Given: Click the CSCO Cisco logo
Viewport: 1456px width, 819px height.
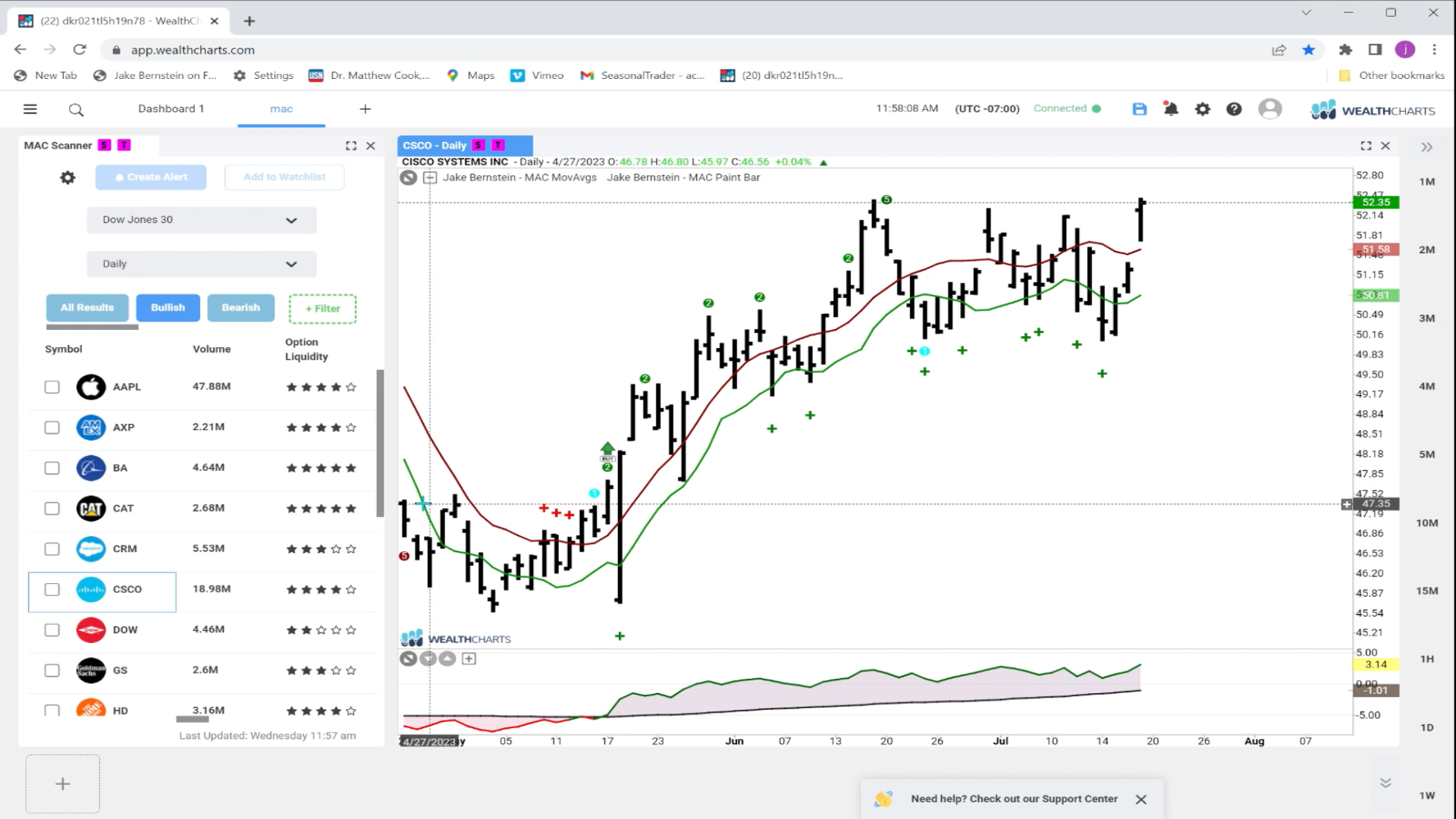Looking at the screenshot, I should (91, 589).
